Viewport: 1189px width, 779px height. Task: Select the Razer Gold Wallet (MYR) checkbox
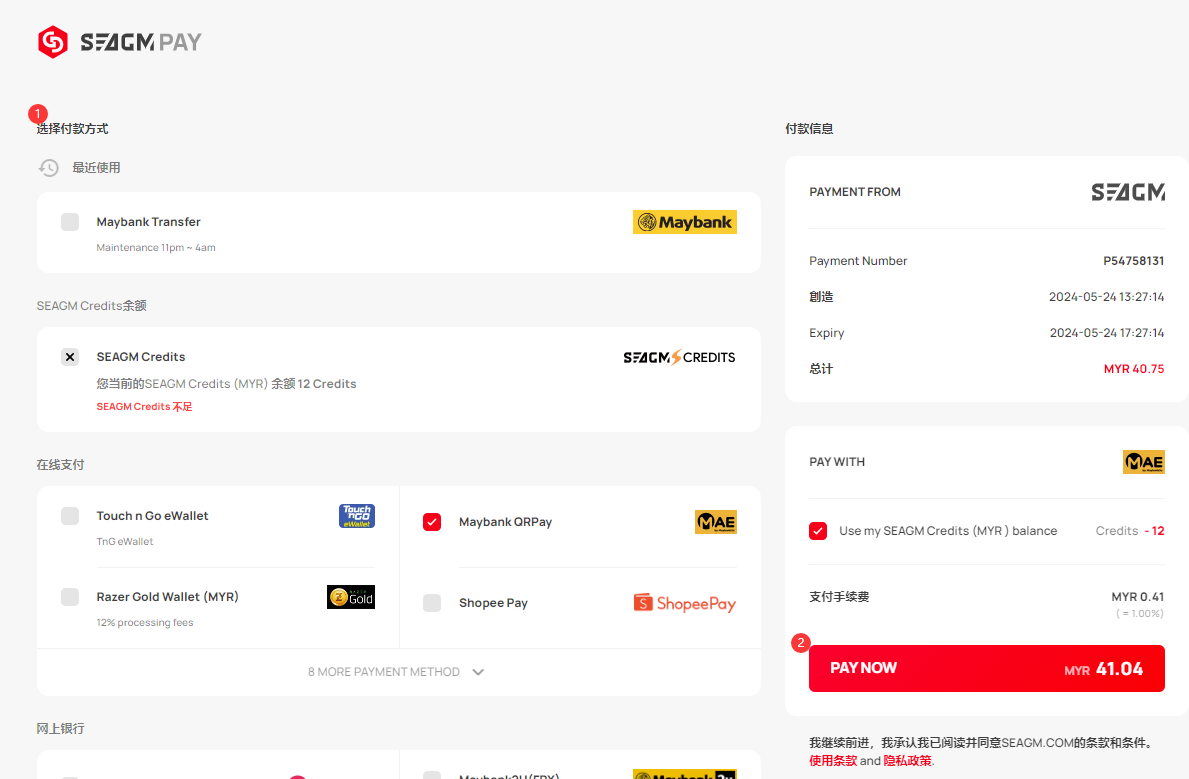pyautogui.click(x=70, y=597)
